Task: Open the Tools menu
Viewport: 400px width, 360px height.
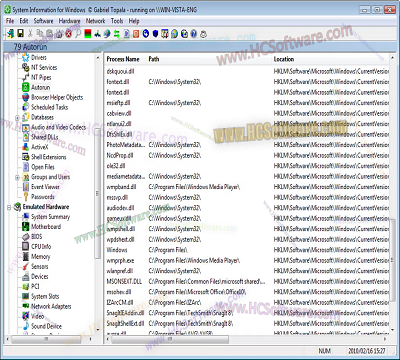Action: (x=117, y=21)
